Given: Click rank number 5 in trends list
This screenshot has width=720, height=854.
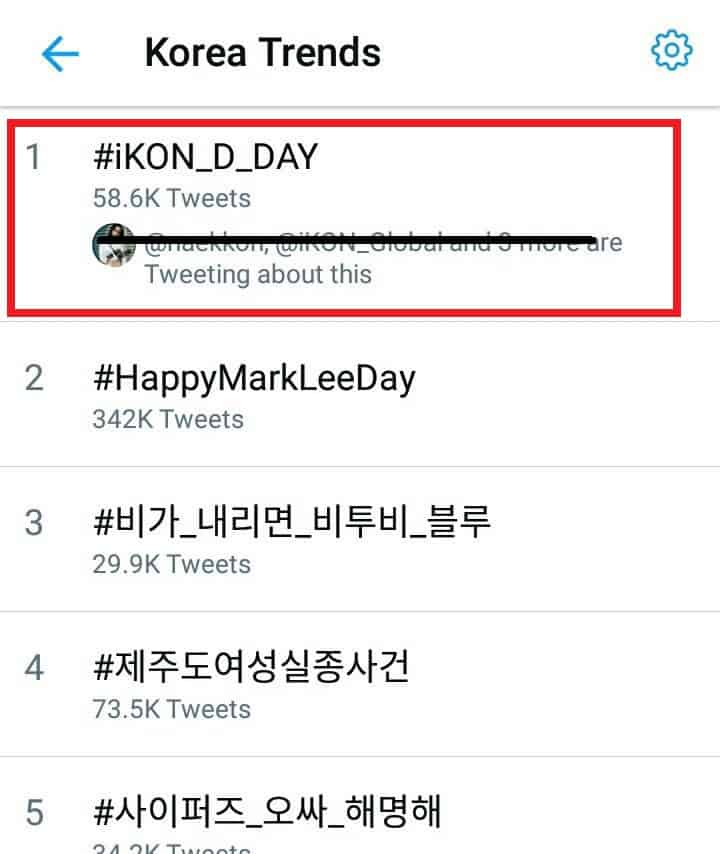Looking at the screenshot, I should pos(34,811).
